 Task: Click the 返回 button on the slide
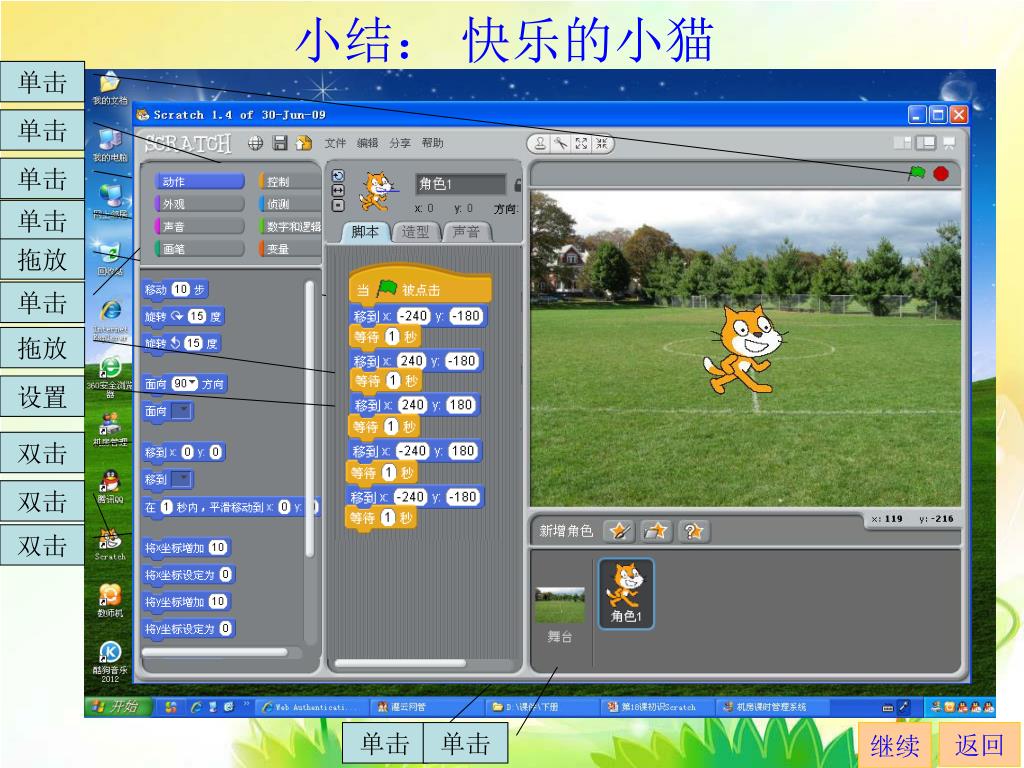(980, 744)
